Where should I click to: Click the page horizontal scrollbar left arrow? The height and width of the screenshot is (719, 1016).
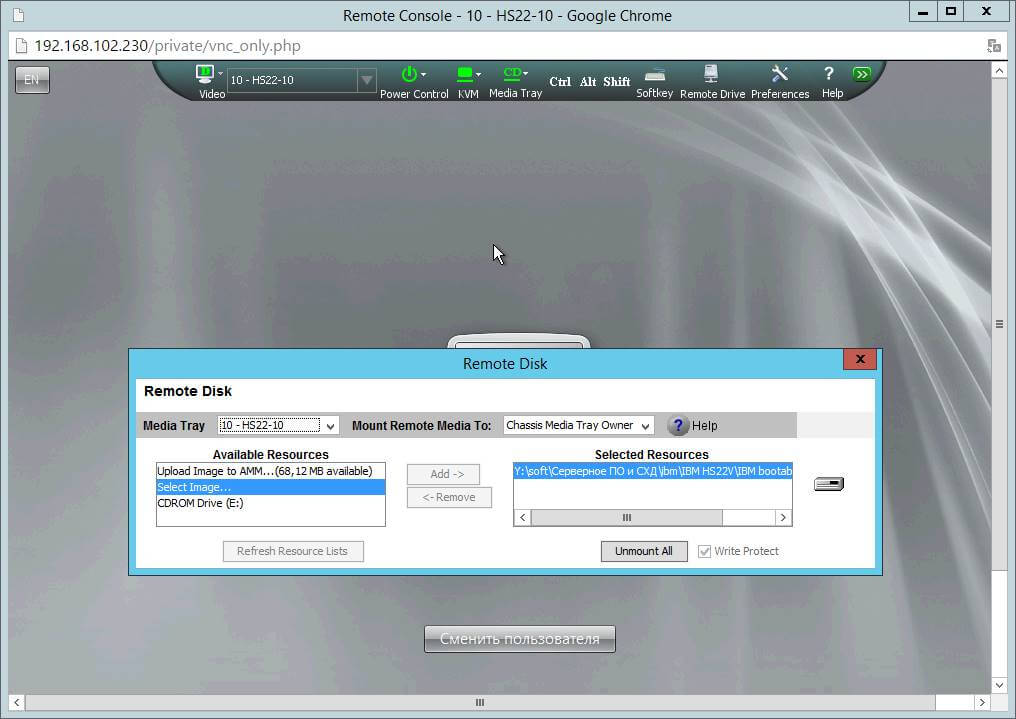pos(16,703)
